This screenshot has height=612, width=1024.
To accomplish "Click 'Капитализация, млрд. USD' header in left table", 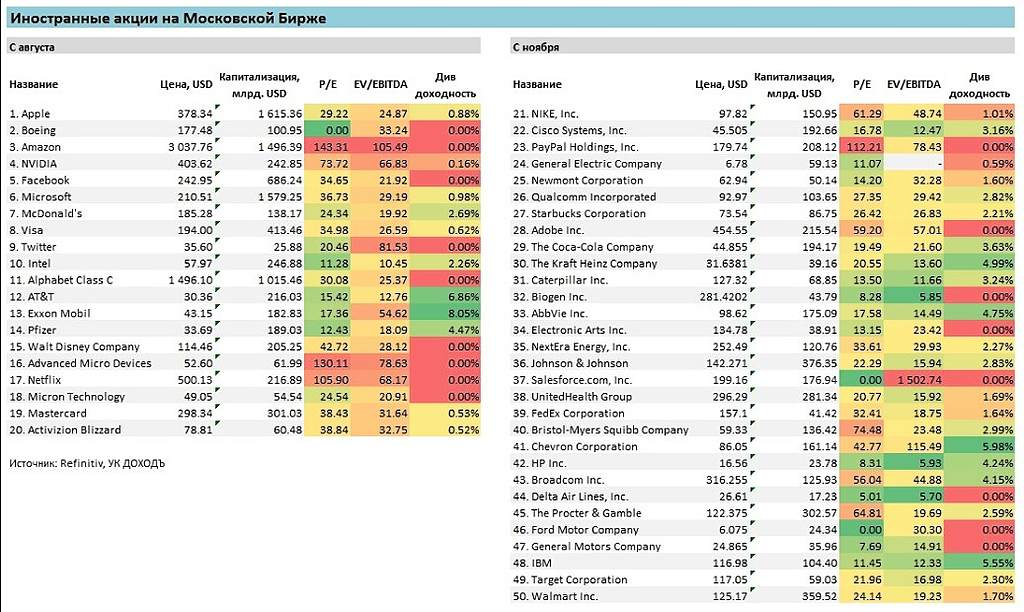I will [x=259, y=85].
